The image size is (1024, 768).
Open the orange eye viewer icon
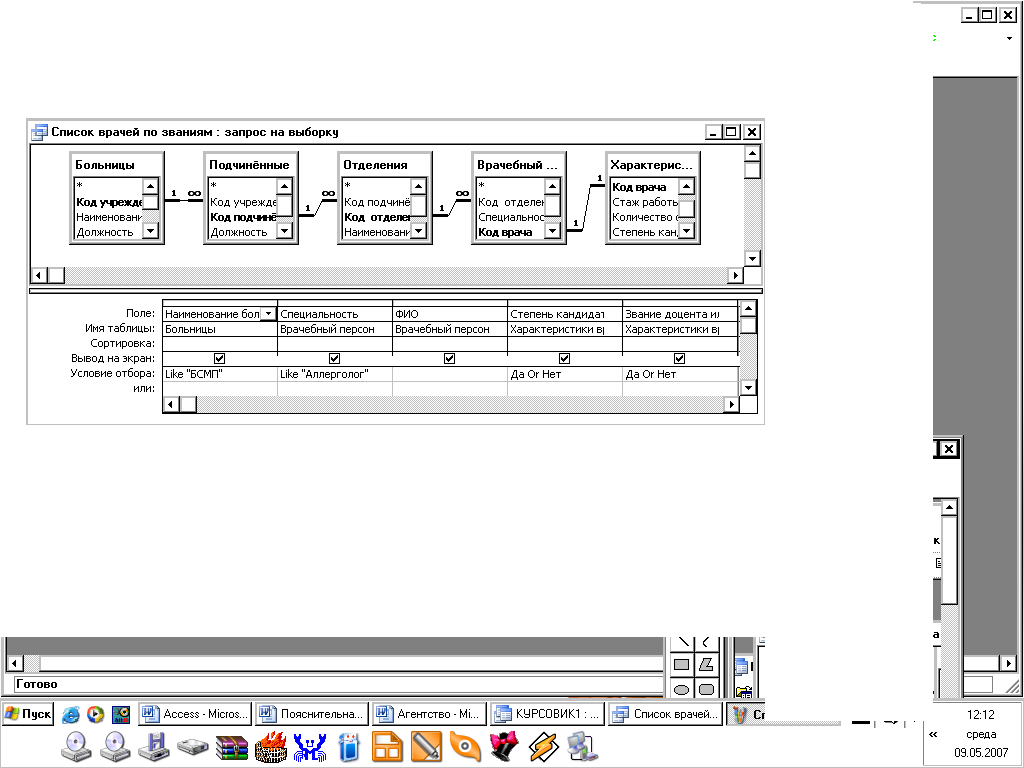point(465,747)
